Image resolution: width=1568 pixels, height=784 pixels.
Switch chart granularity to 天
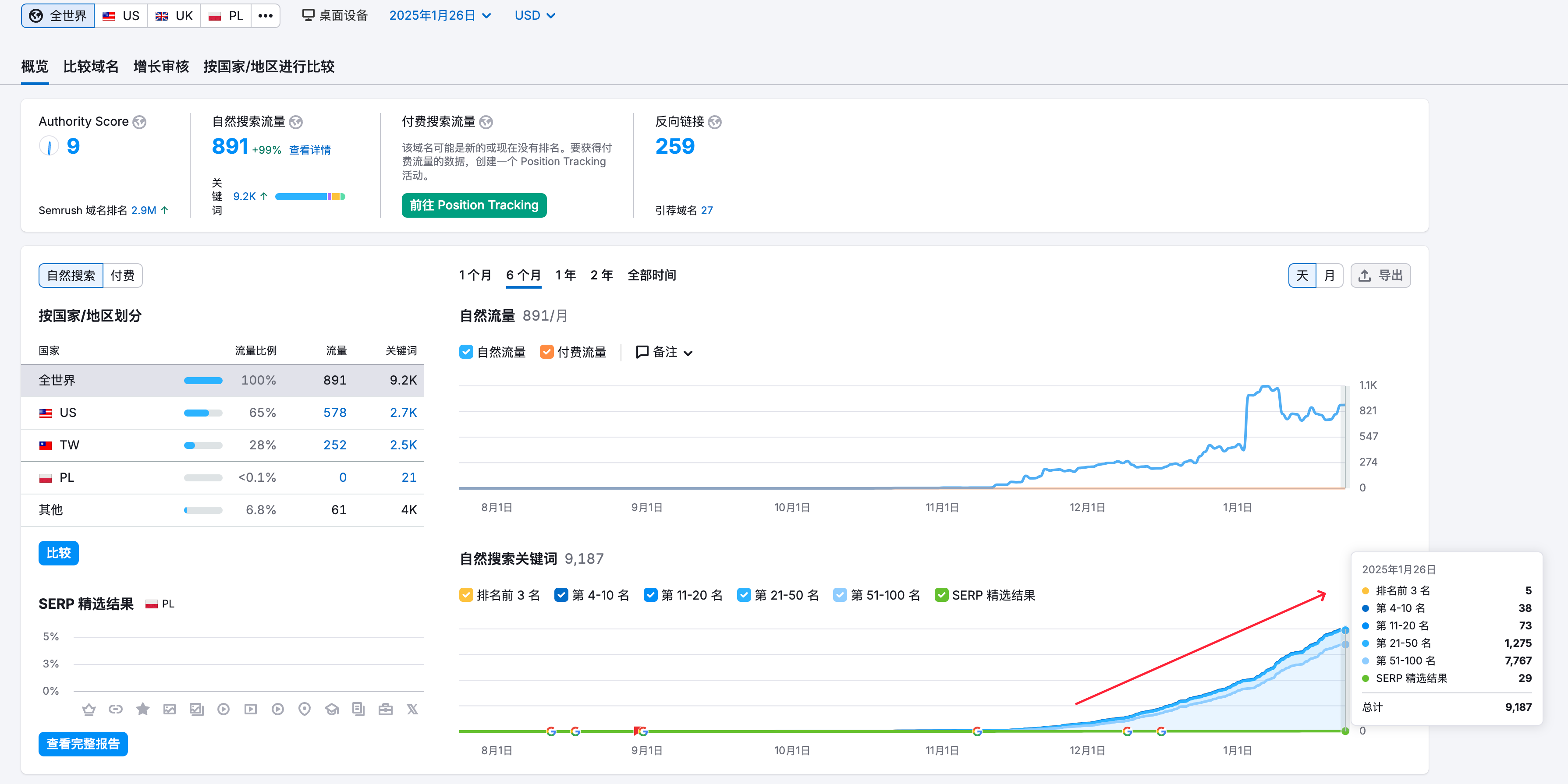pos(1302,275)
